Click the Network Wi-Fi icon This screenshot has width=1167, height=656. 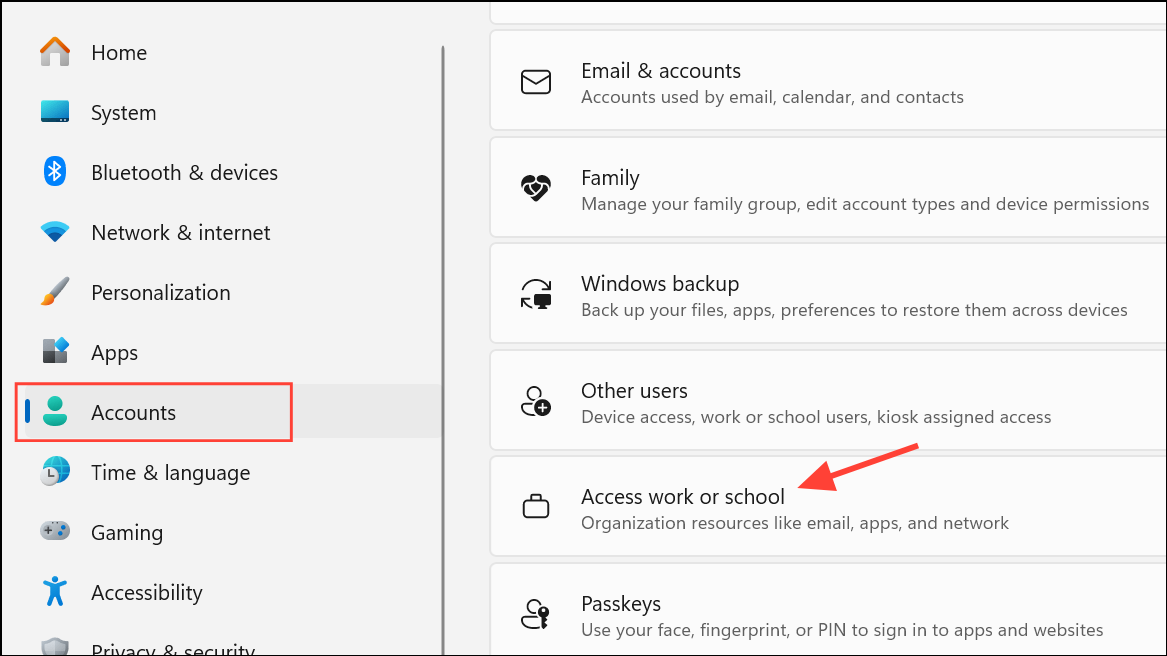pos(55,232)
